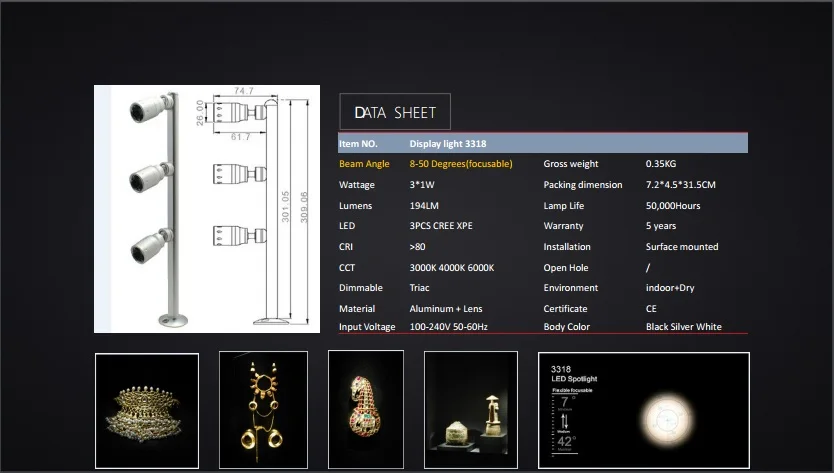
Task: Click the 'Body Color' label
Action: (x=566, y=327)
